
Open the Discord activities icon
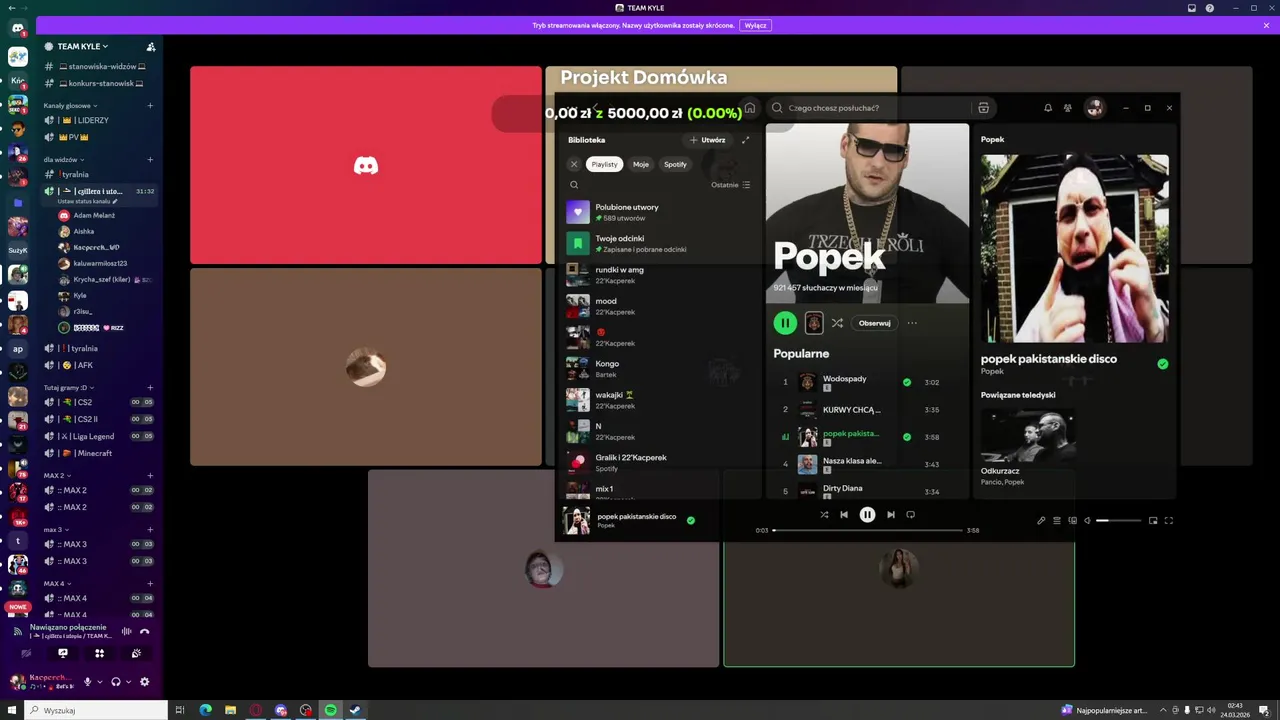point(99,653)
